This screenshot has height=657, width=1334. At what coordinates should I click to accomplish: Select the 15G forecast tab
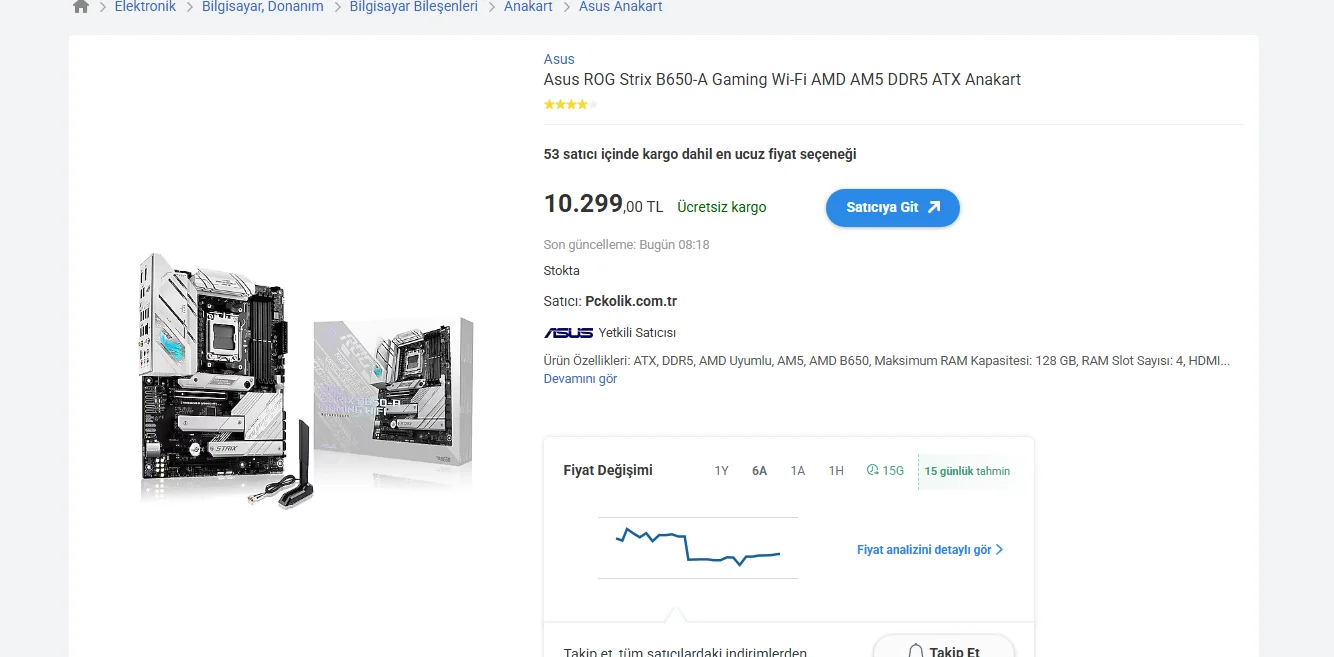pos(885,471)
